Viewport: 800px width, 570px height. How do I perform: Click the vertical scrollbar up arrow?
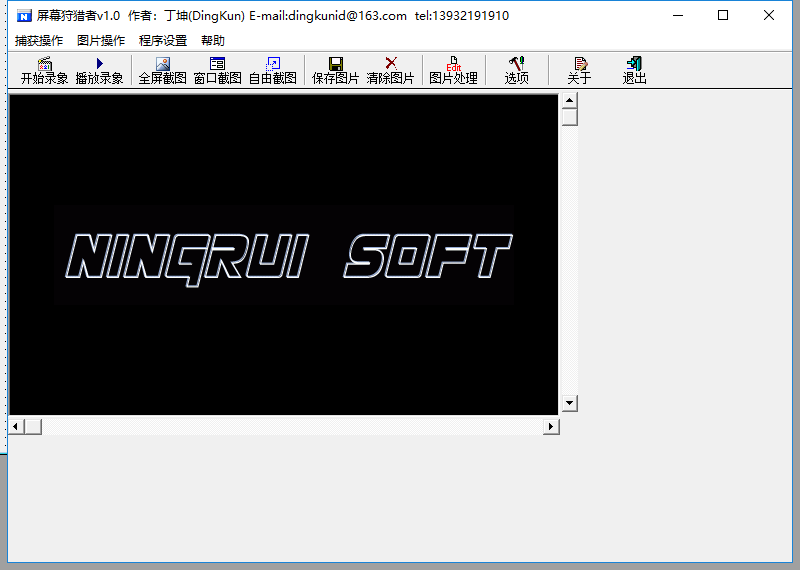[569, 100]
